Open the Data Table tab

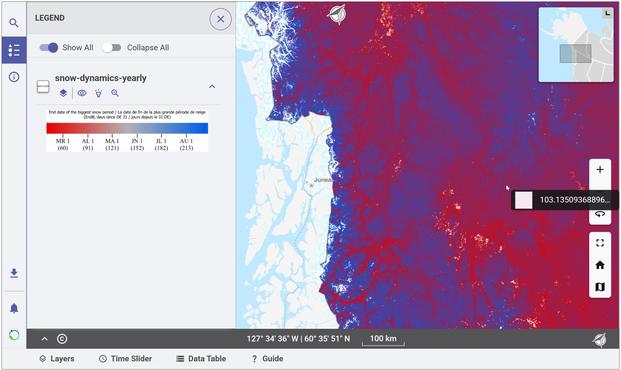point(201,359)
